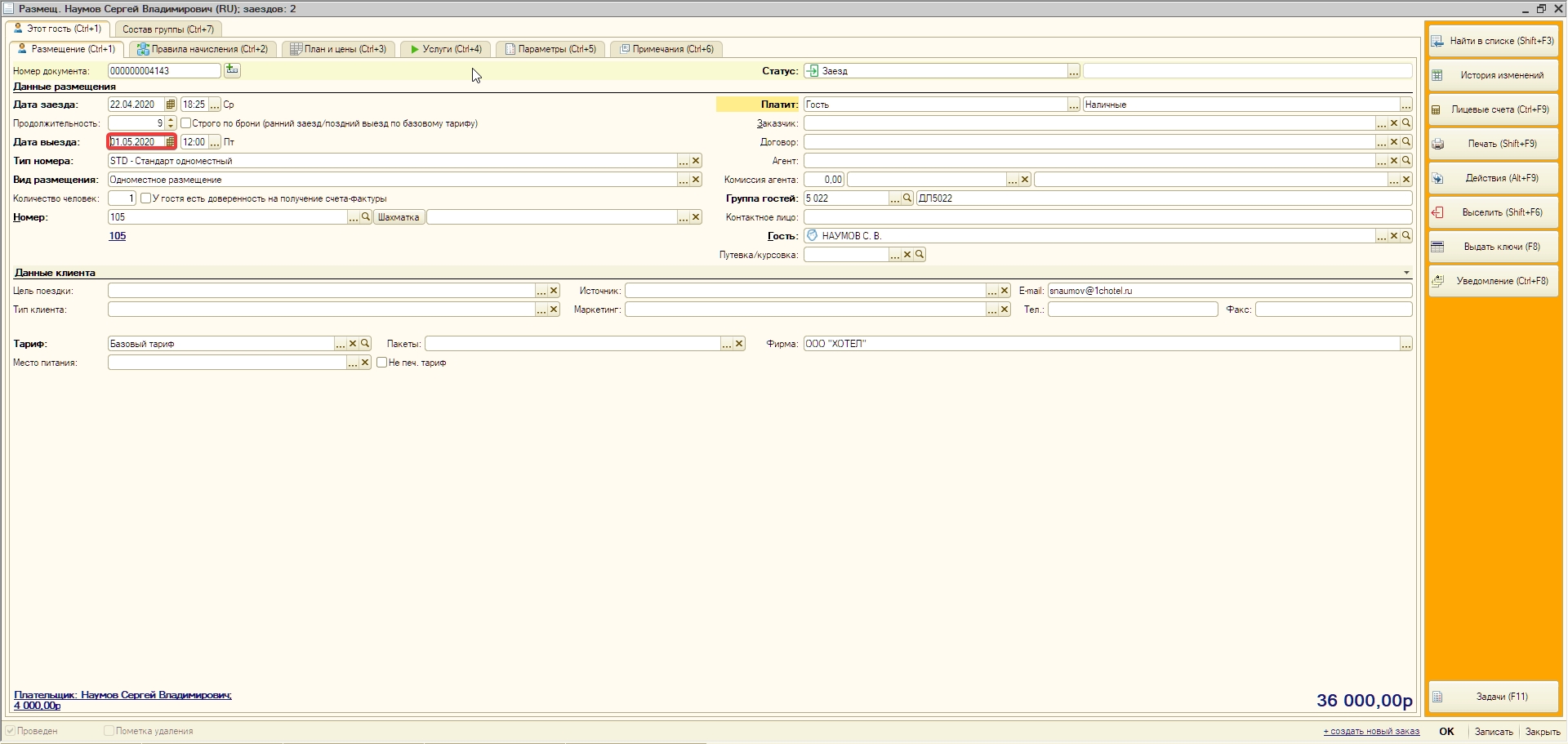Click the magnifier icon in the Заказчик field
The height and width of the screenshot is (744, 1568).
[1406, 123]
